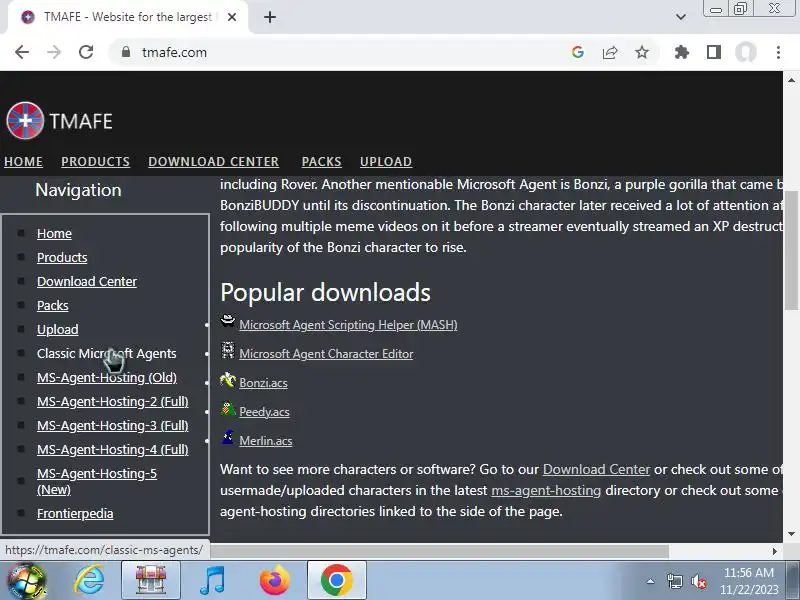Click the scroll right arrow
This screenshot has height=600, width=800.
775,551
